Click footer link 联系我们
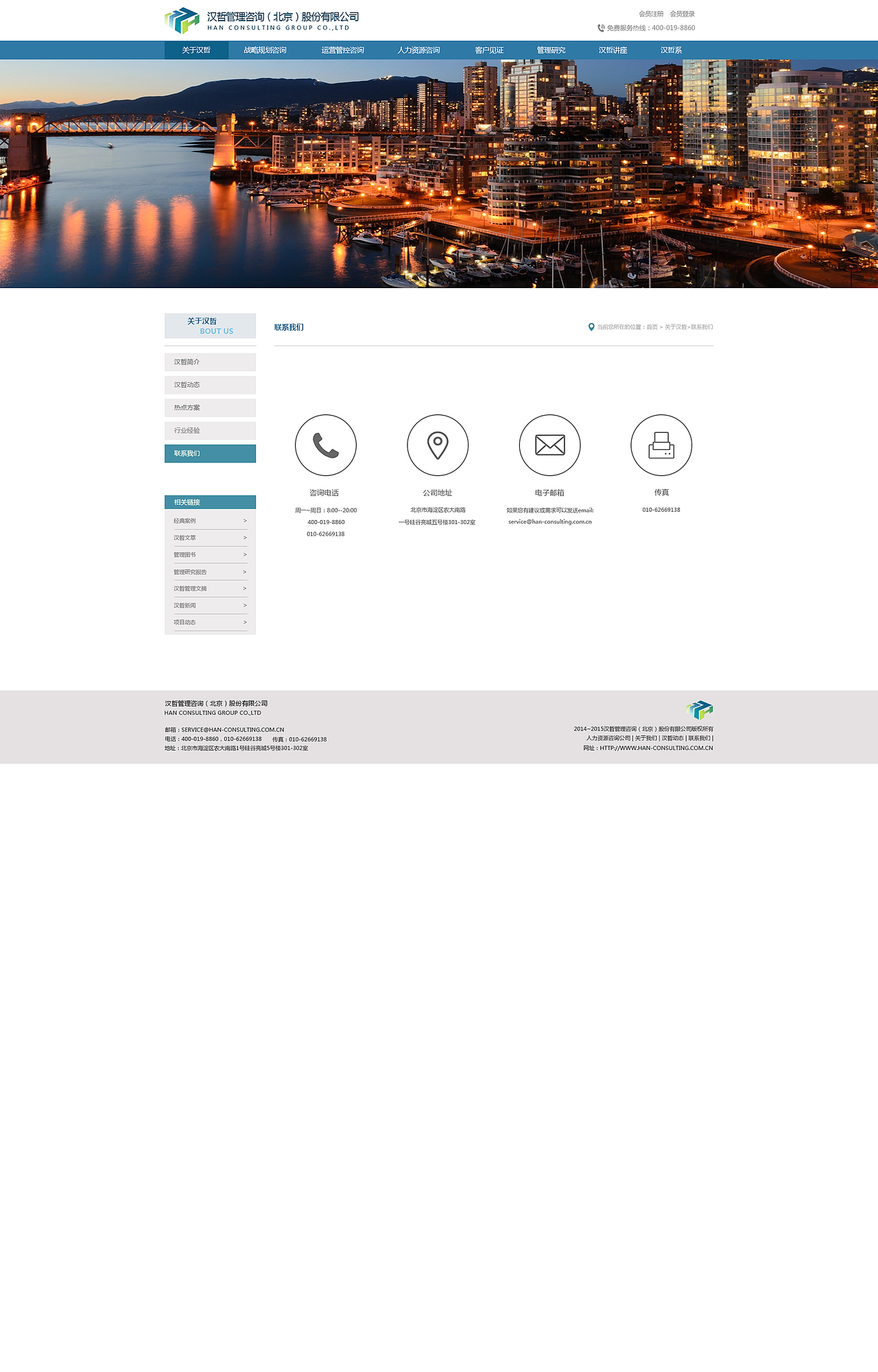The height and width of the screenshot is (1372, 878). tap(700, 738)
